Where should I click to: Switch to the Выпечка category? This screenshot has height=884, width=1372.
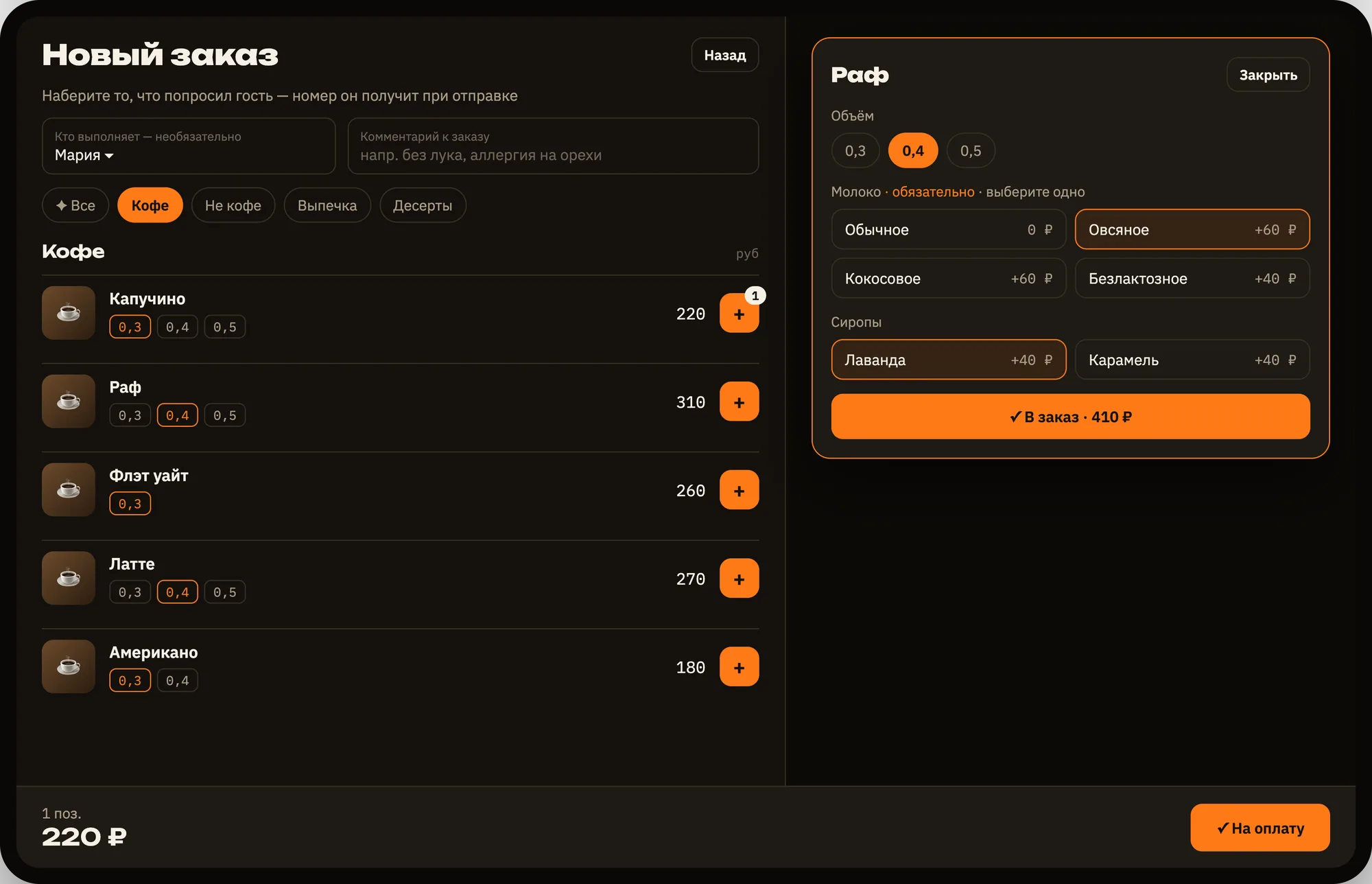coord(327,205)
